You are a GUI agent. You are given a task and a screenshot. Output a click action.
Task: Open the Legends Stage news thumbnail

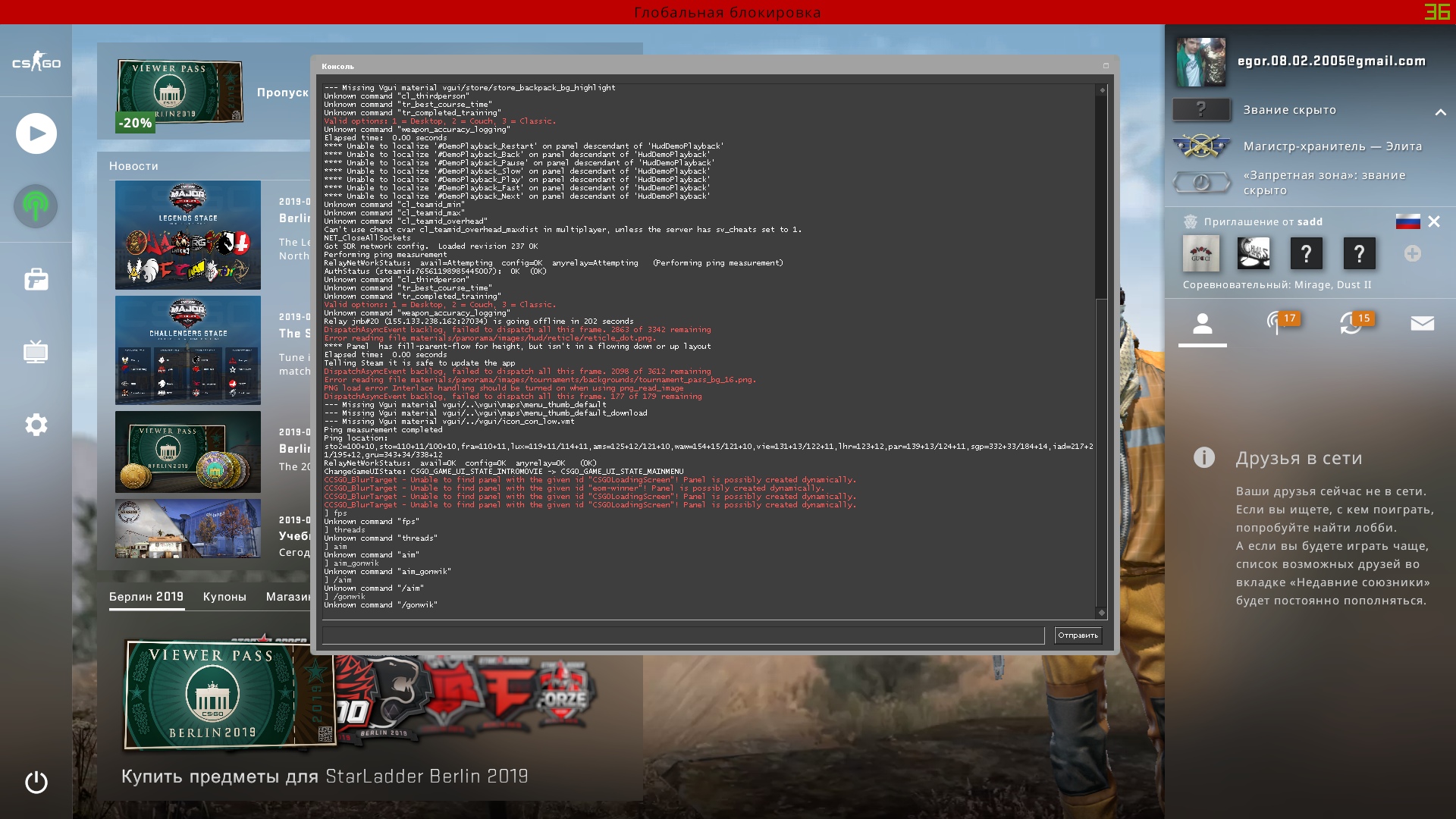pyautogui.click(x=188, y=235)
